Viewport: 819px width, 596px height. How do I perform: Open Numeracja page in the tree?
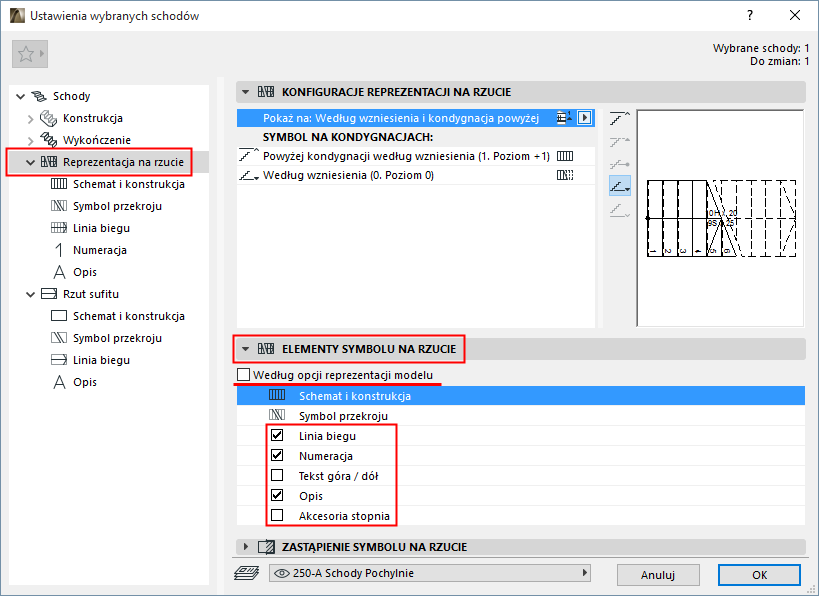click(100, 250)
